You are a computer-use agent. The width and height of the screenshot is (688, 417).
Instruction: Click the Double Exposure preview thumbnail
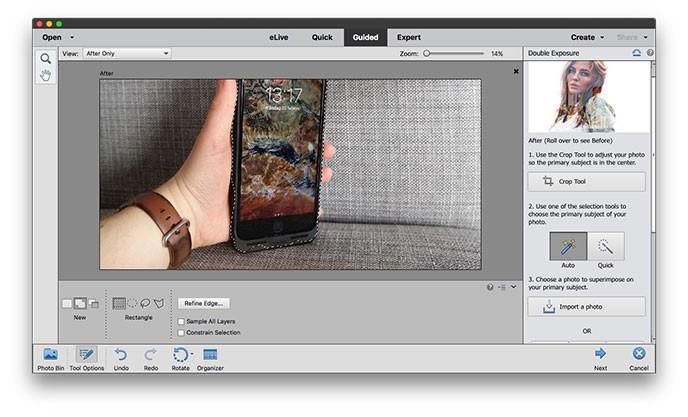(588, 97)
